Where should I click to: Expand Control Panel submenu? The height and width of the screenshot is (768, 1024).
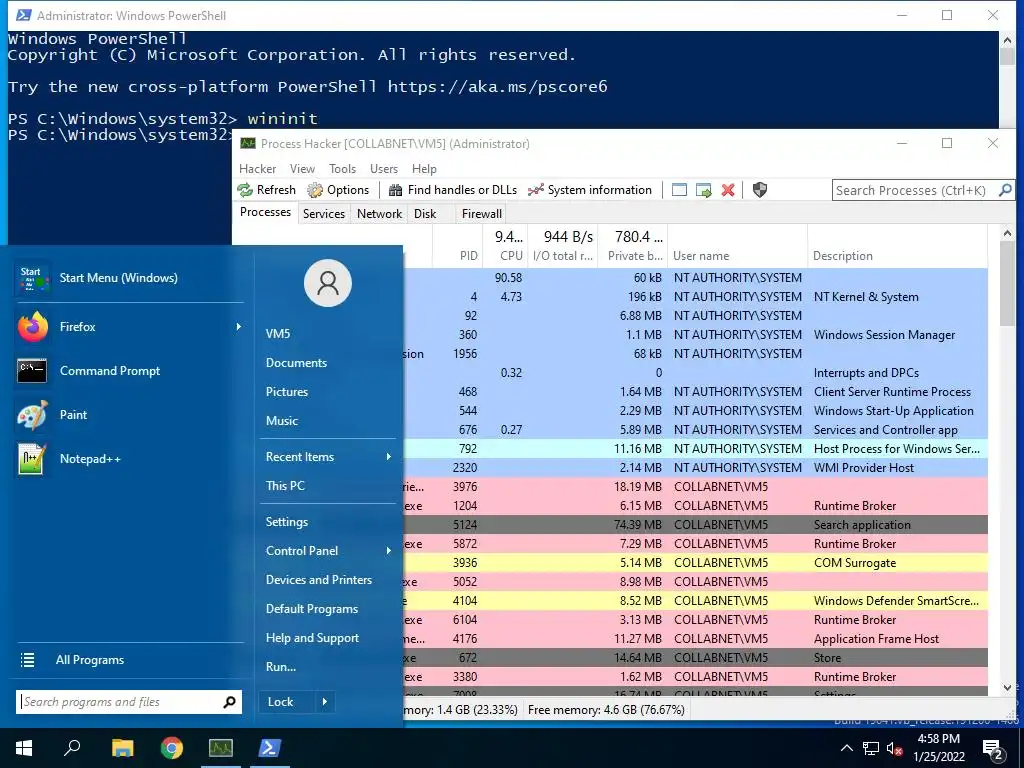[389, 551]
